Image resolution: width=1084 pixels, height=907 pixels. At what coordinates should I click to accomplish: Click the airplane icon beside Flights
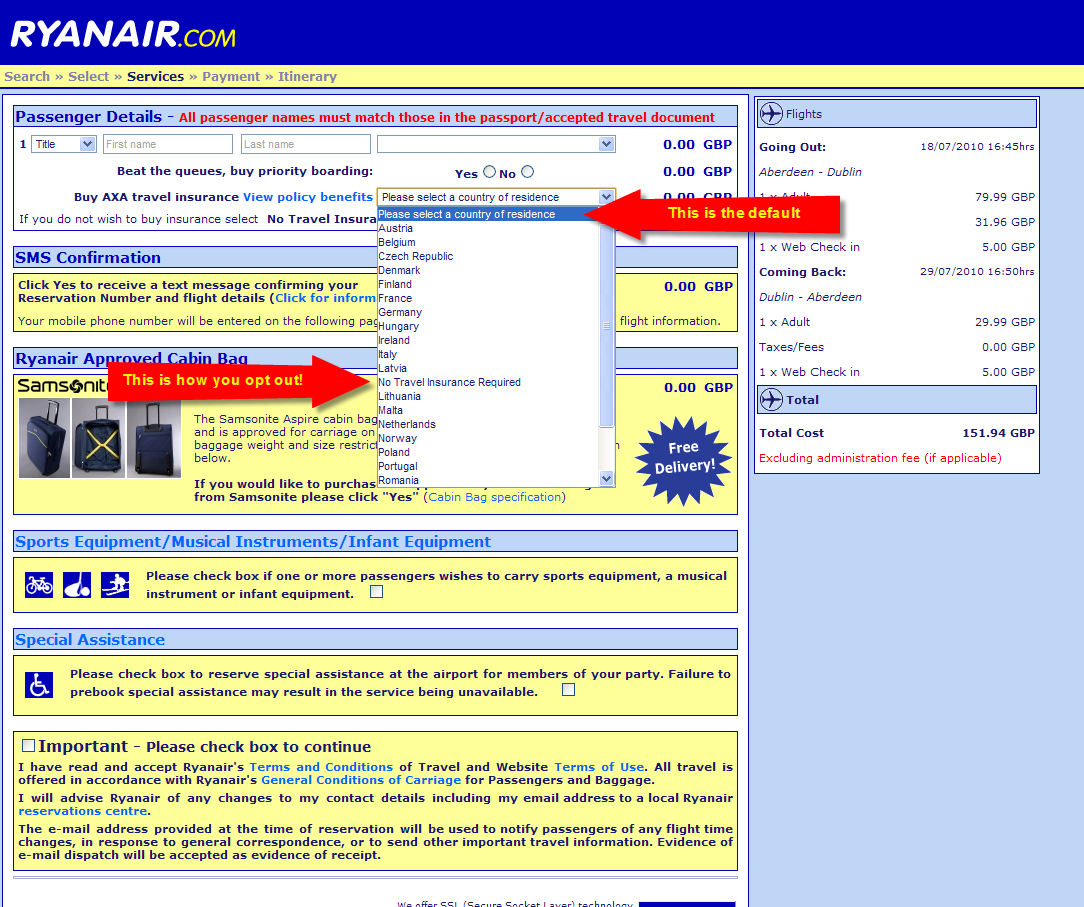771,113
